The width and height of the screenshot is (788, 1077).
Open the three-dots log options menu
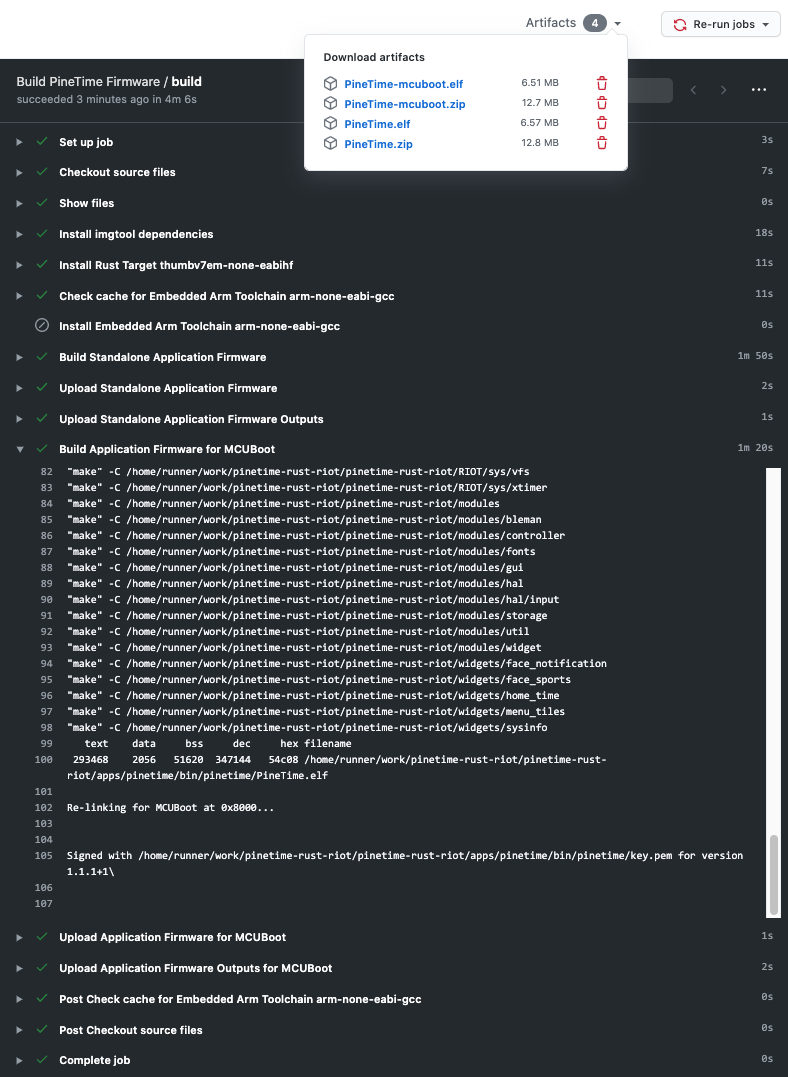pyautogui.click(x=758, y=90)
